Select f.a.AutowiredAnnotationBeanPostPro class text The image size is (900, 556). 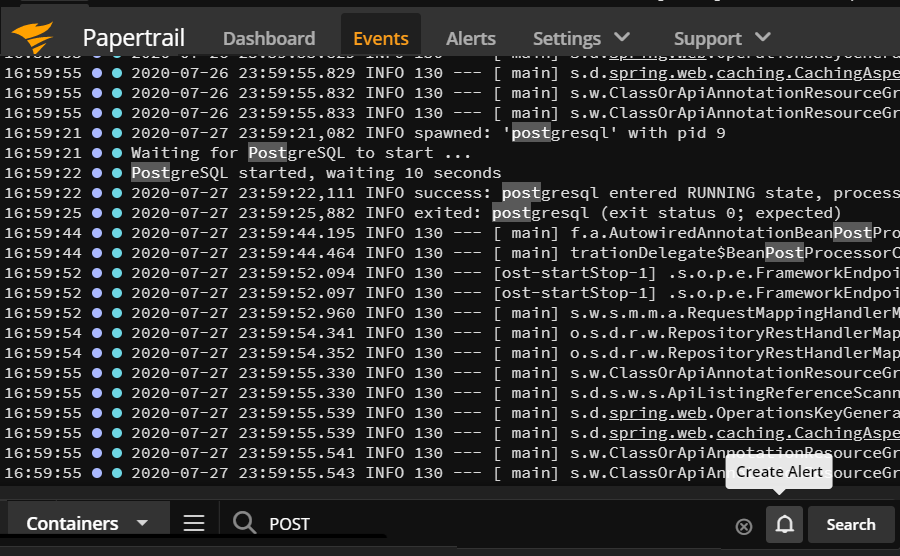pyautogui.click(x=735, y=234)
